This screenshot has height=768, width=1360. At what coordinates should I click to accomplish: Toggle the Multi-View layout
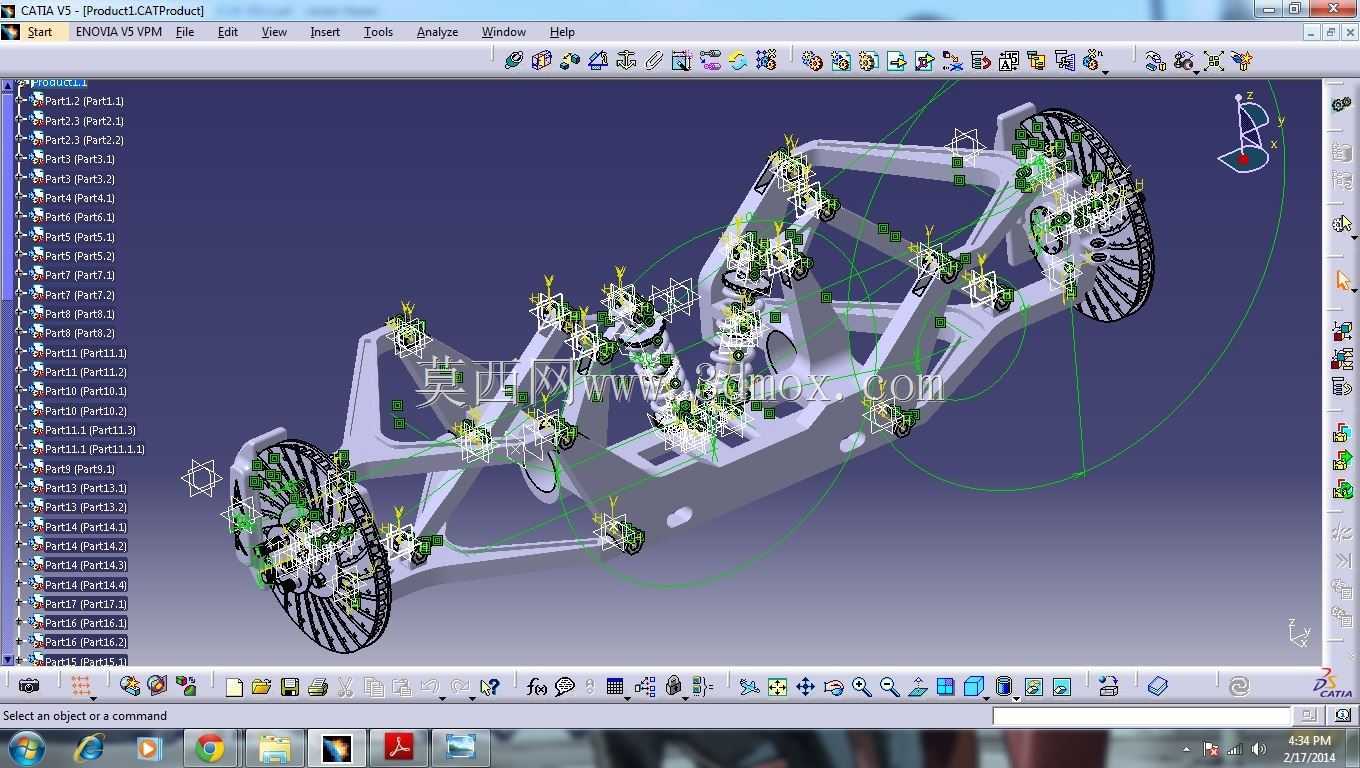click(x=945, y=686)
